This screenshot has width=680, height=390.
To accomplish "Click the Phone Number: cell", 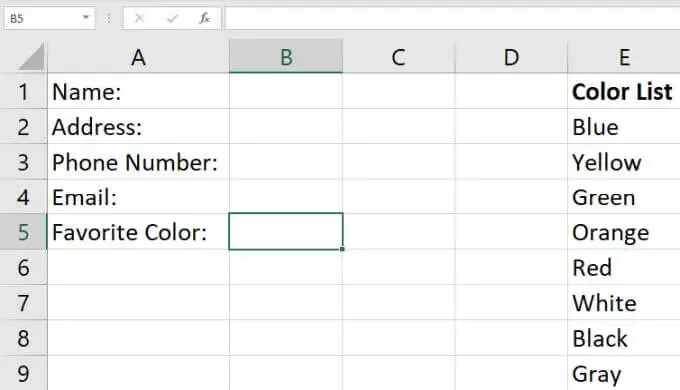I will point(138,162).
